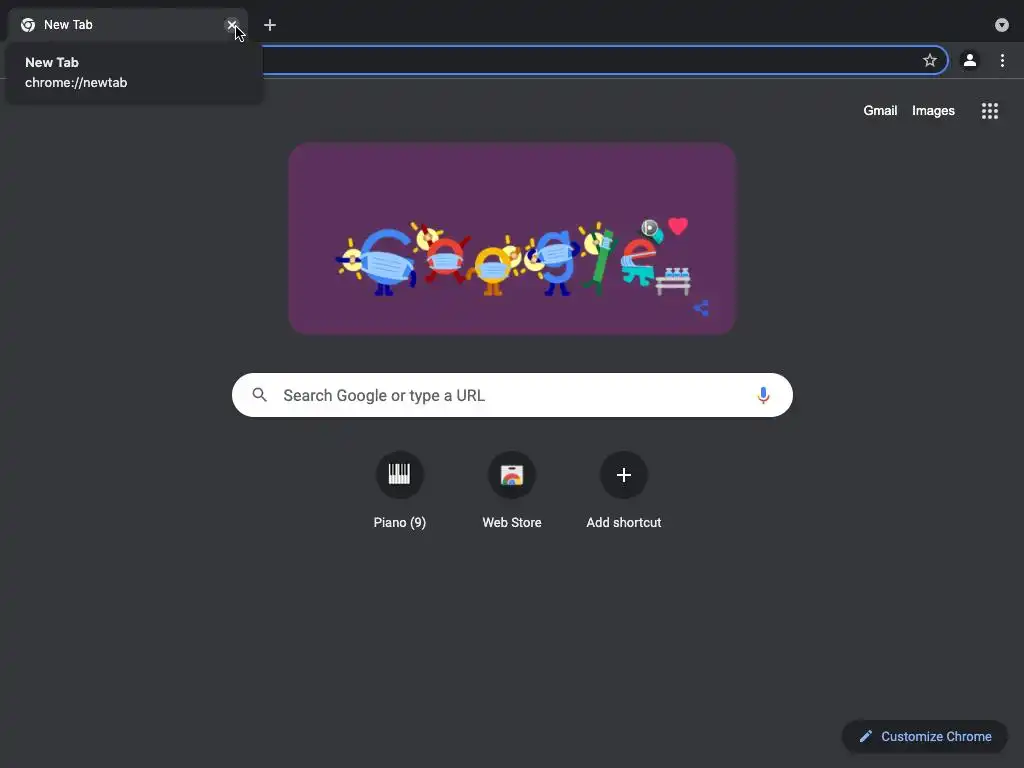
Task: Click the red heart on the doodle
Action: pyautogui.click(x=678, y=225)
